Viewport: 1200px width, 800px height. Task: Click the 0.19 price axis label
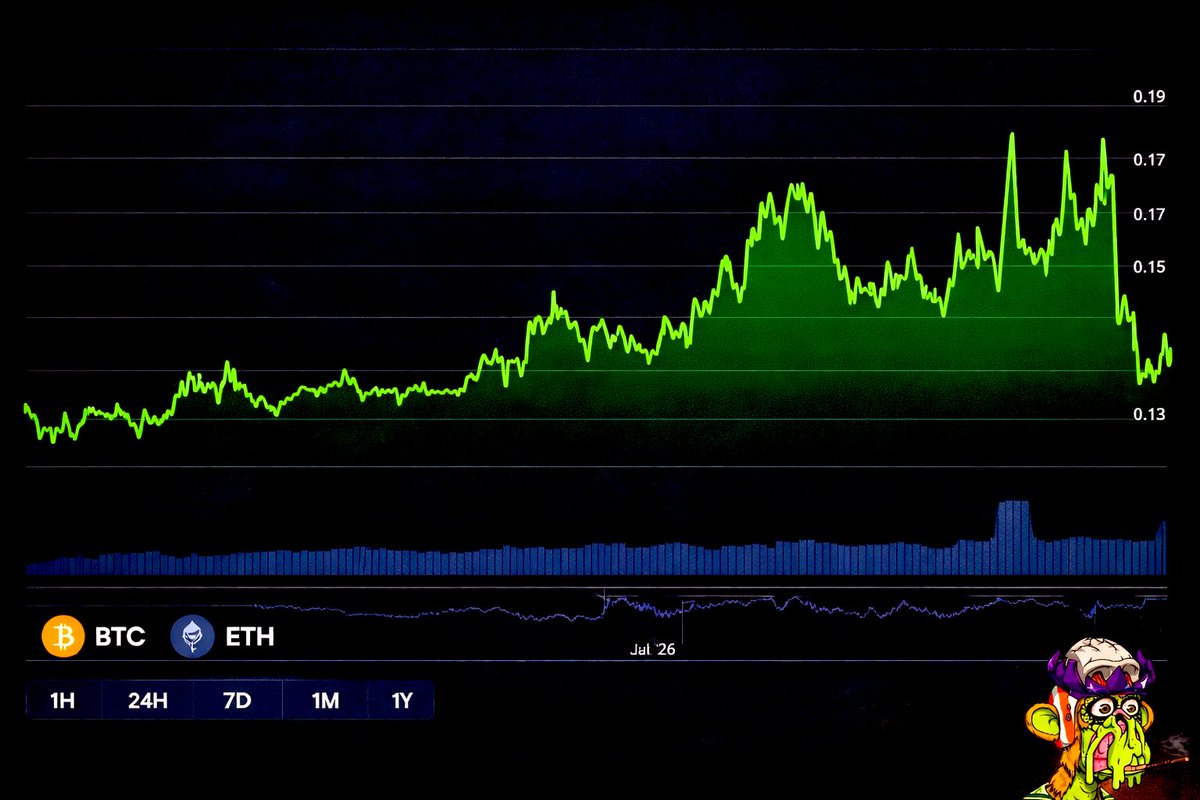tap(1149, 97)
